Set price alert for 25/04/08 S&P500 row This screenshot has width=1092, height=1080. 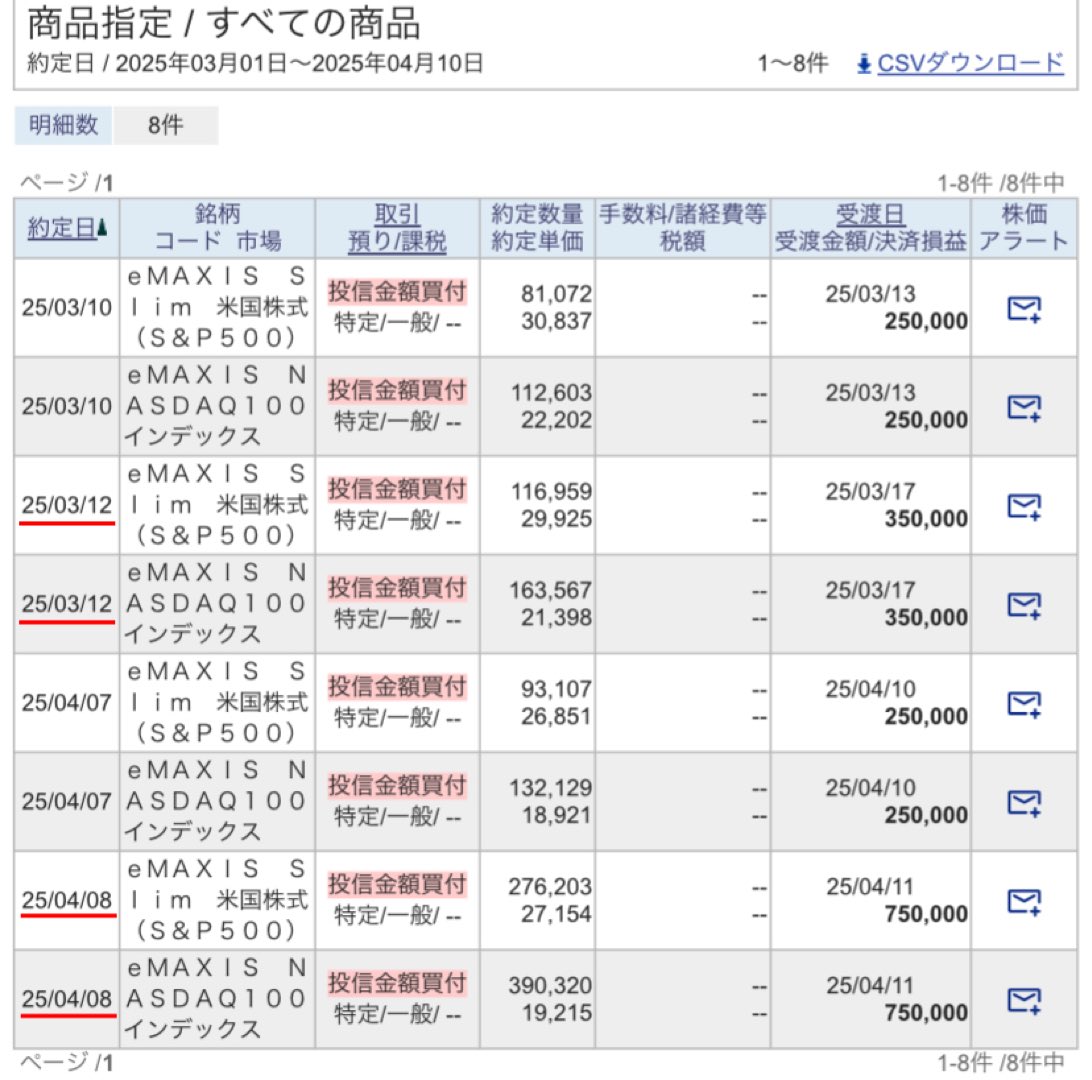1024,901
